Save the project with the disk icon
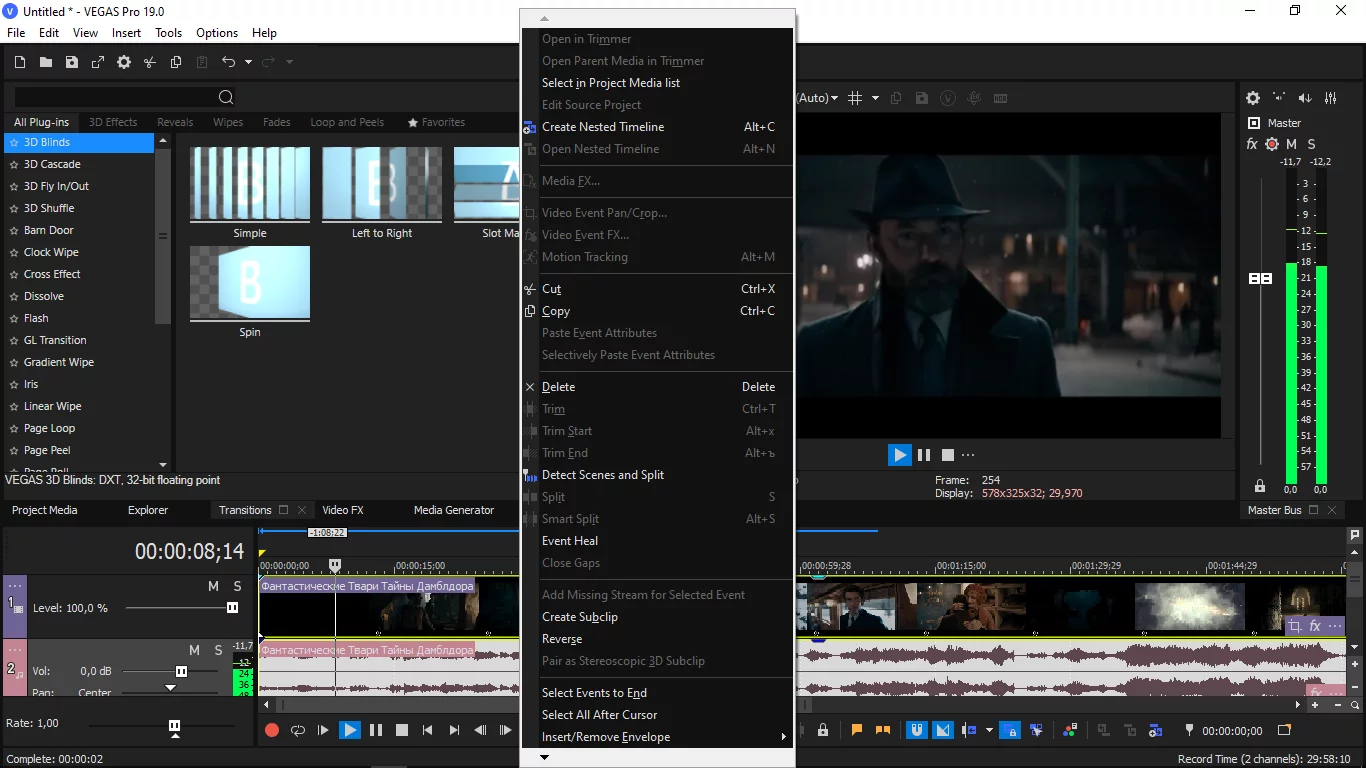Screen dimensions: 1366x768 click(72, 62)
